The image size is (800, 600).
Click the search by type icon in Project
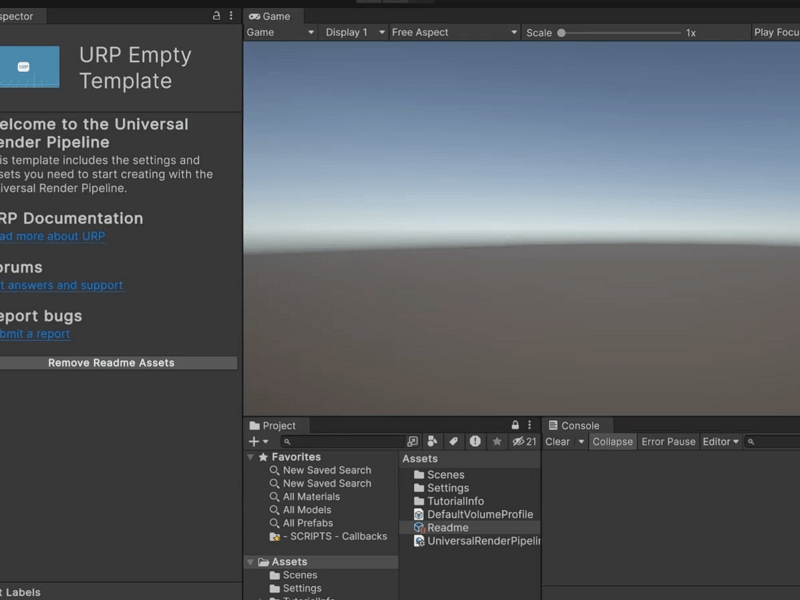tap(432, 441)
